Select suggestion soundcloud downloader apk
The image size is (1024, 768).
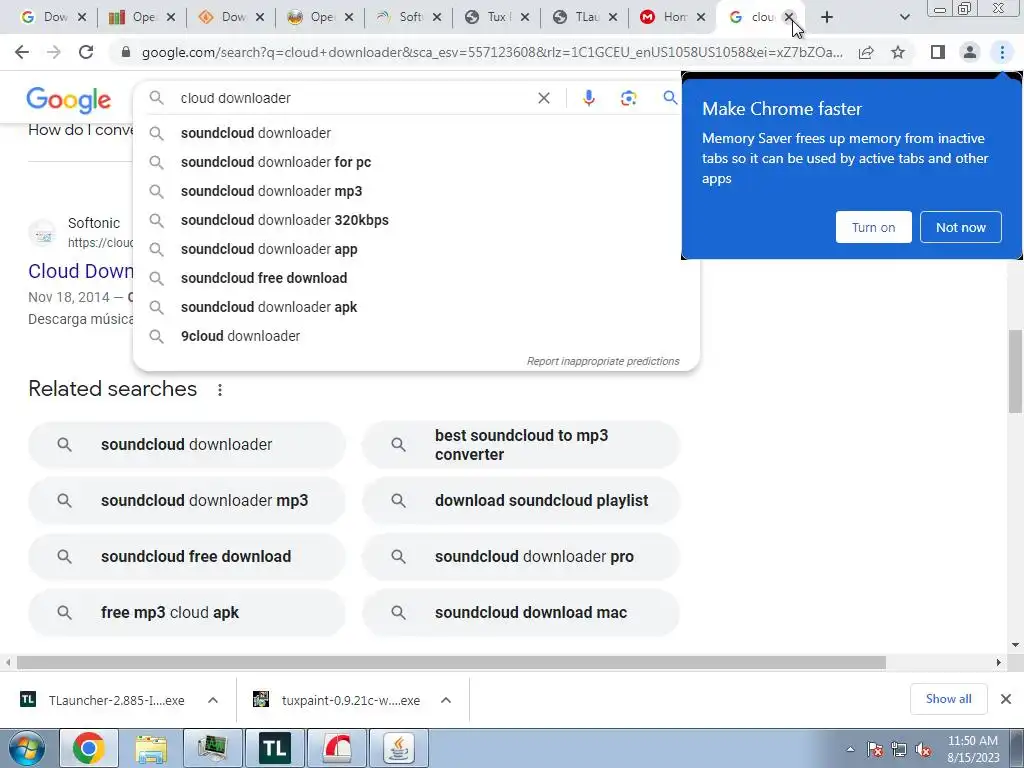click(x=416, y=307)
